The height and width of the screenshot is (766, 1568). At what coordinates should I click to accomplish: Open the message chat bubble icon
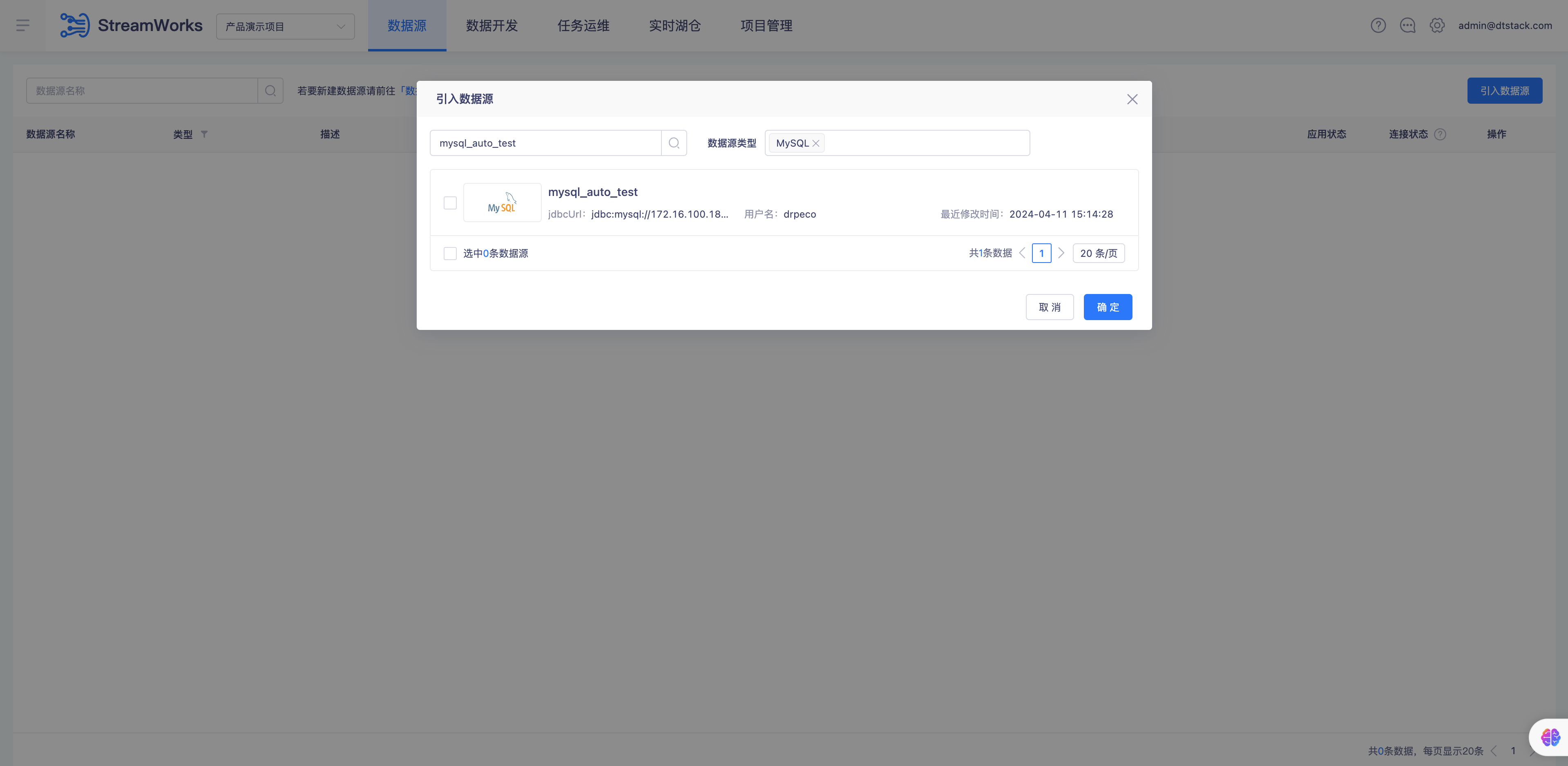(x=1407, y=26)
